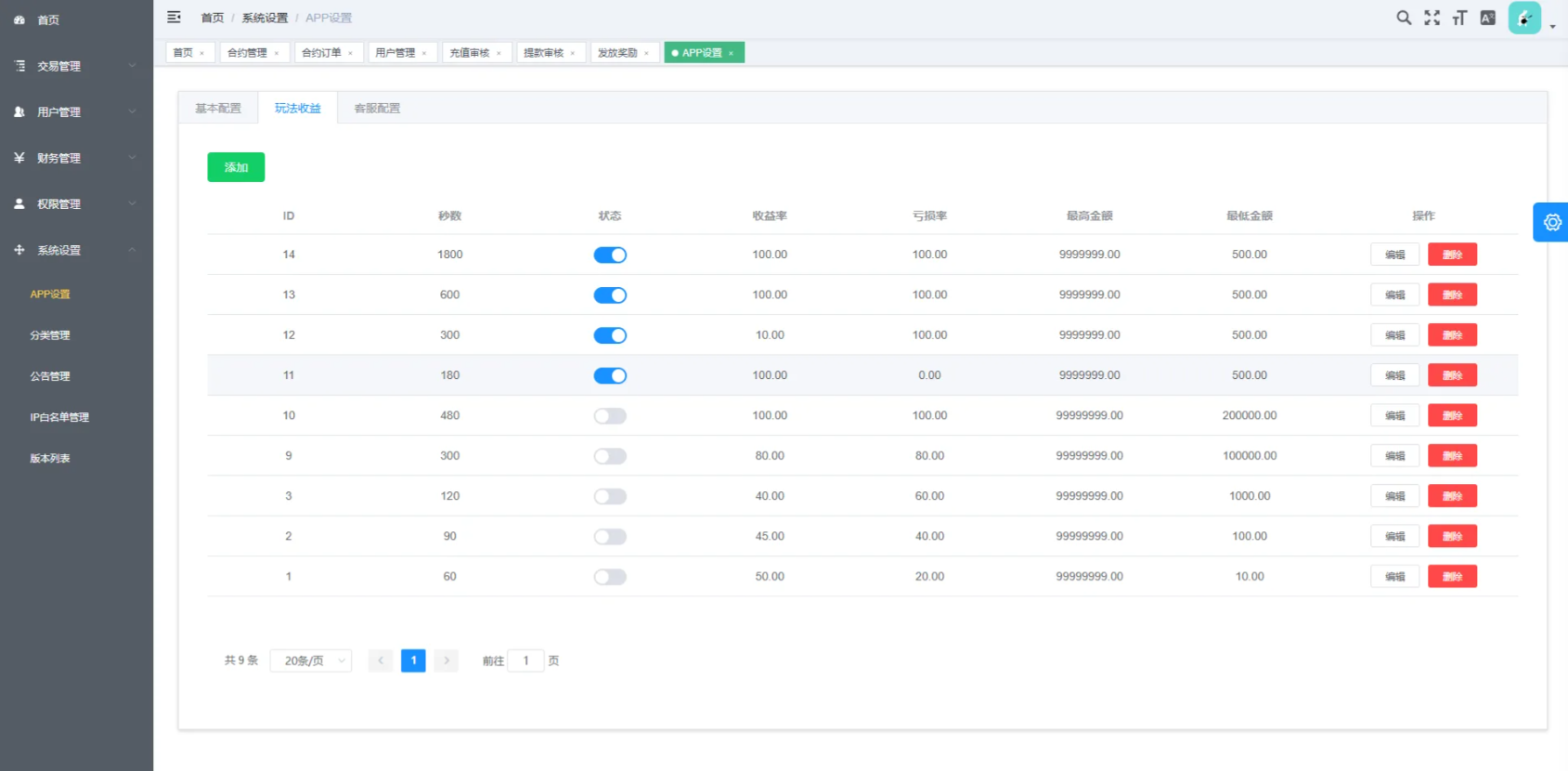
Task: Disable the status switch for ID 14
Action: 610,255
